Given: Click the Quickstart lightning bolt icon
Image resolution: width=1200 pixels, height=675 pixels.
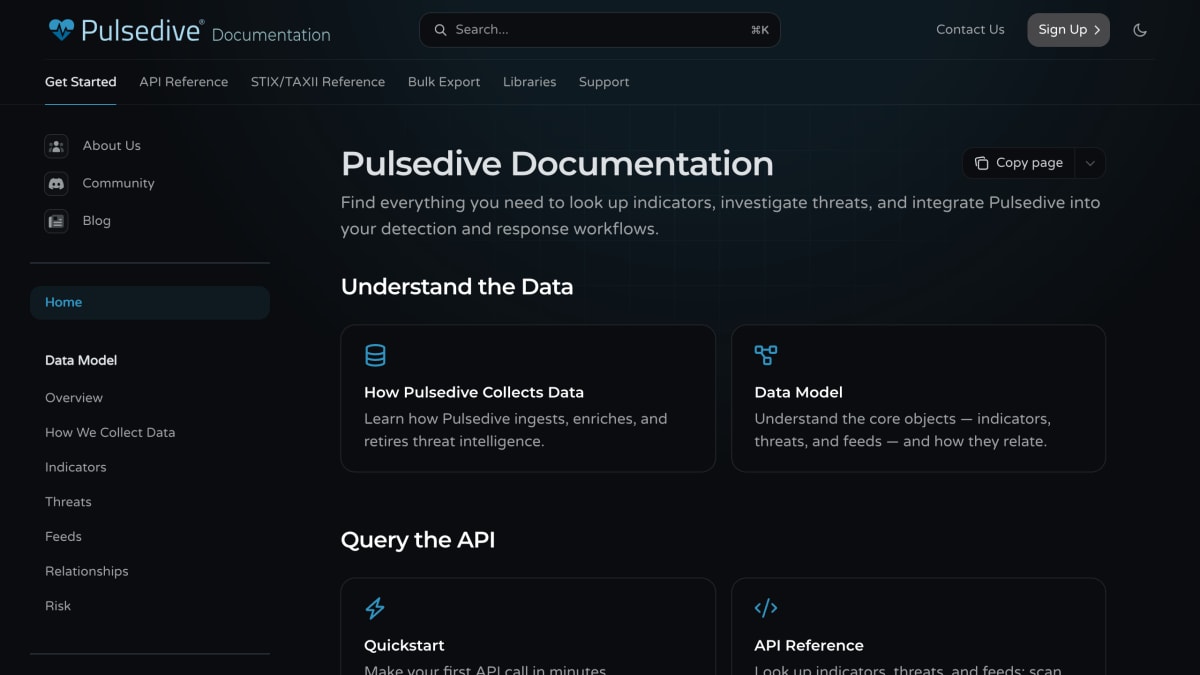Looking at the screenshot, I should (x=375, y=608).
